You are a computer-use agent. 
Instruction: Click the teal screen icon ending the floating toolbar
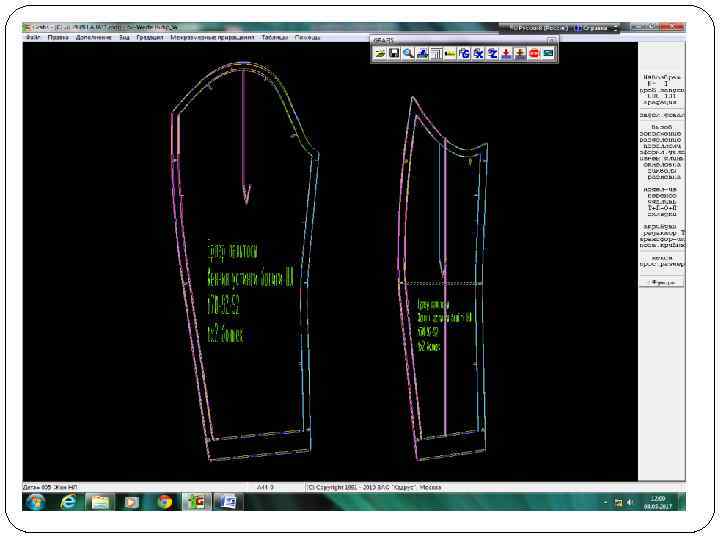coord(548,54)
